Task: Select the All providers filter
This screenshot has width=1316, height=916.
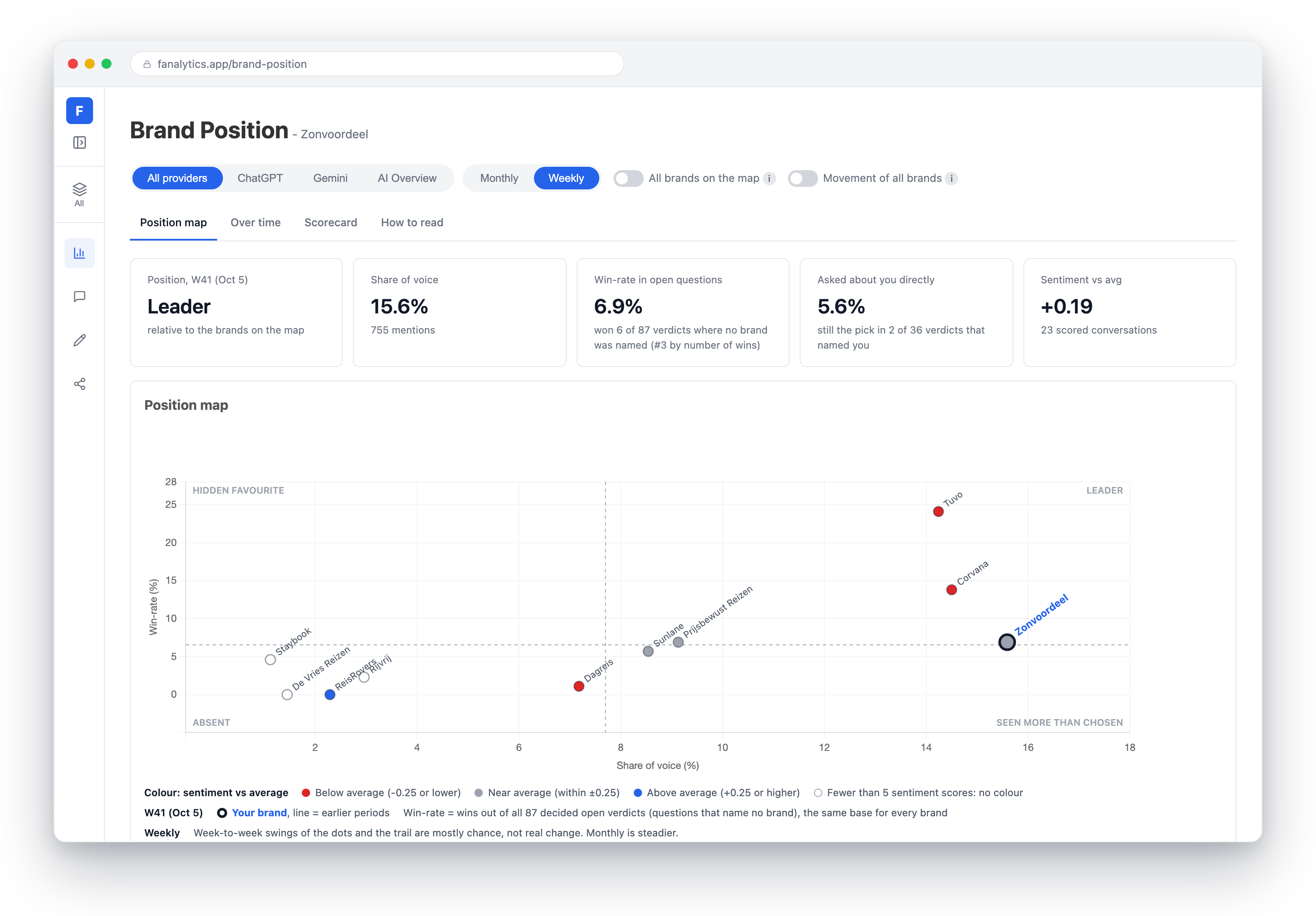Action: click(177, 178)
